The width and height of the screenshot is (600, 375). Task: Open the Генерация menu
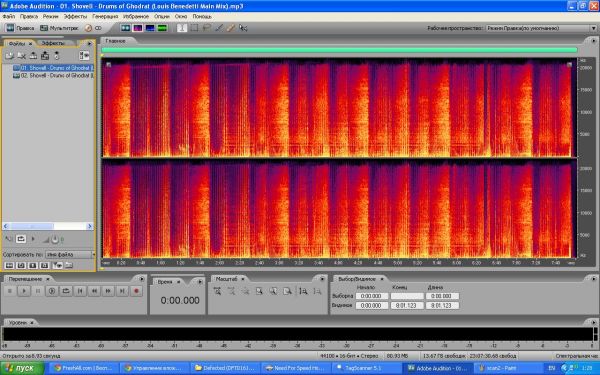105,16
